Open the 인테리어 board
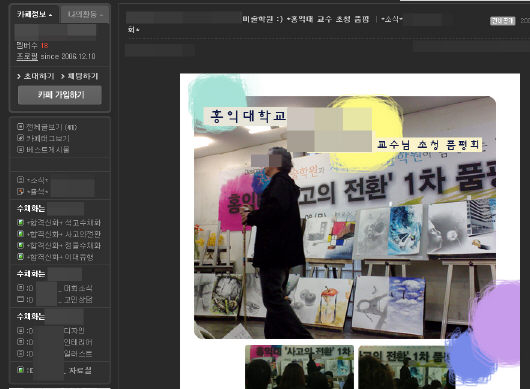This screenshot has width=530, height=389. tap(78, 342)
